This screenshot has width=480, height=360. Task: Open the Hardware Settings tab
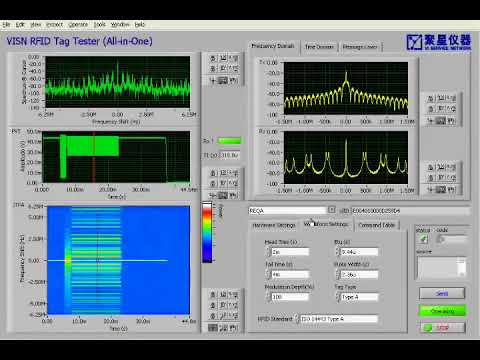(274, 225)
